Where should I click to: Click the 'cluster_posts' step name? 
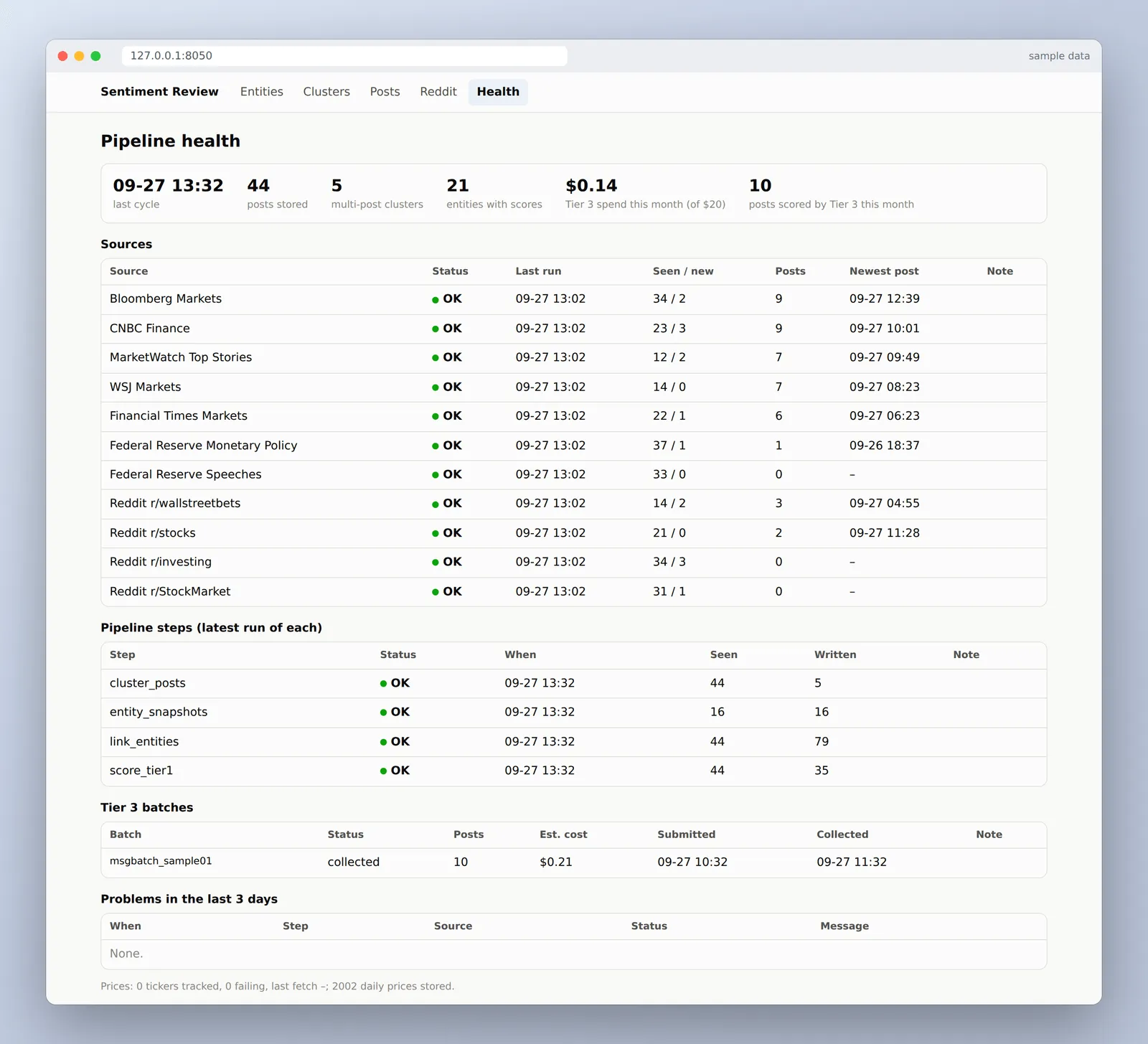pos(148,683)
